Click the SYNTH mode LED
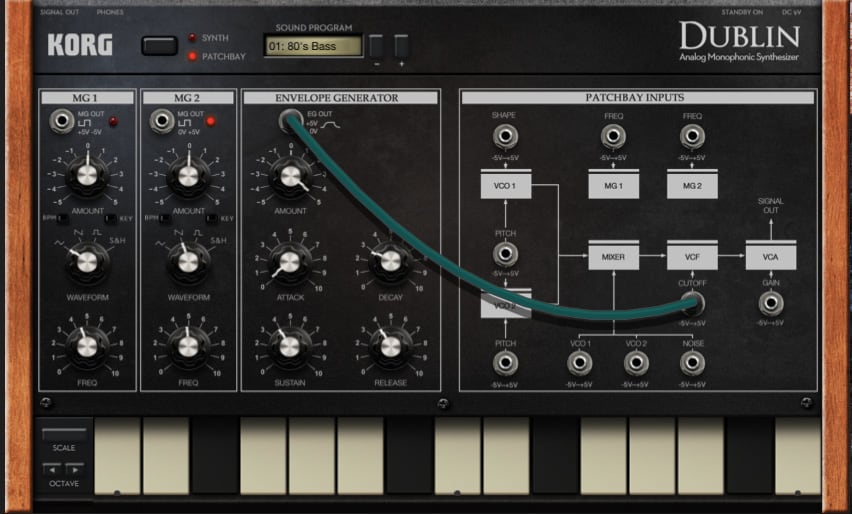Screen dimensions: 852x514 (x=192, y=37)
